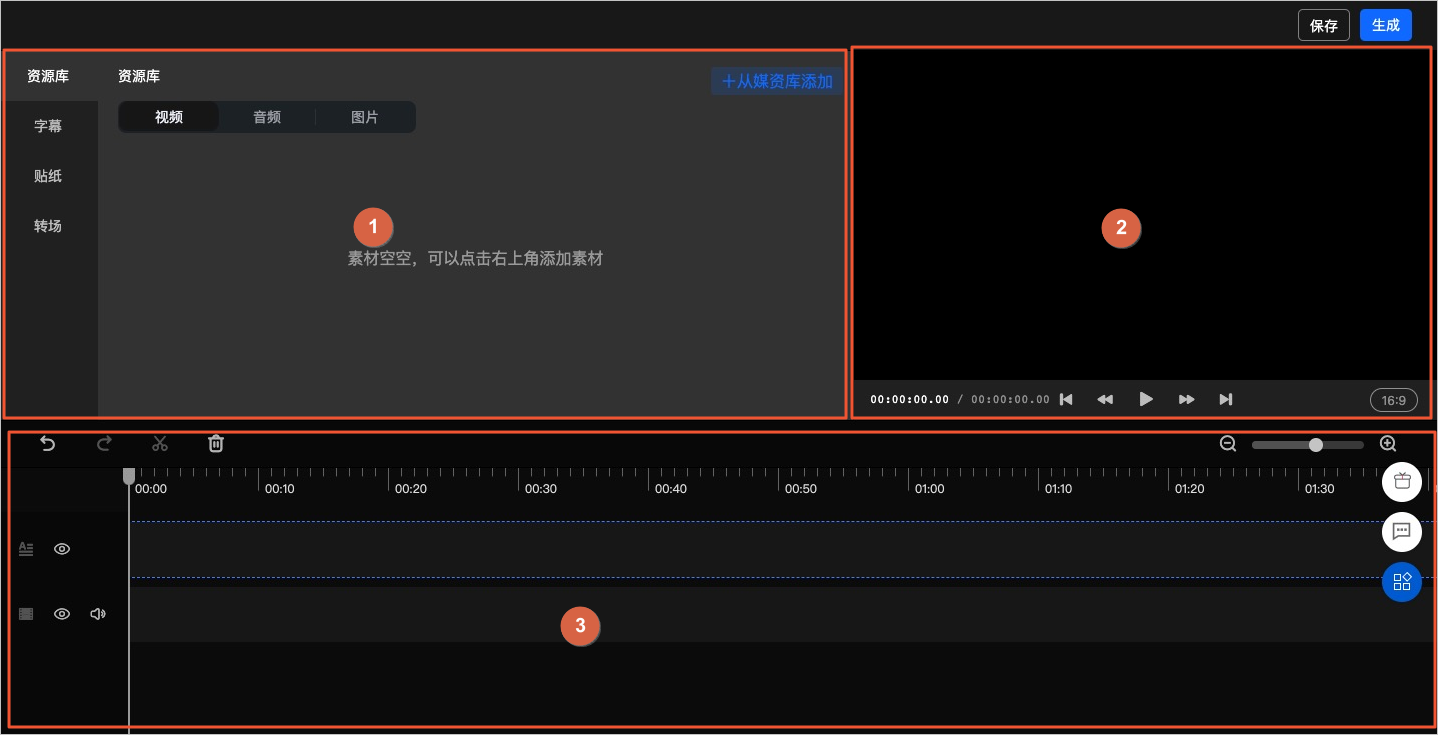Skip to the start of the video
This screenshot has height=735, width=1438.
click(x=1066, y=399)
